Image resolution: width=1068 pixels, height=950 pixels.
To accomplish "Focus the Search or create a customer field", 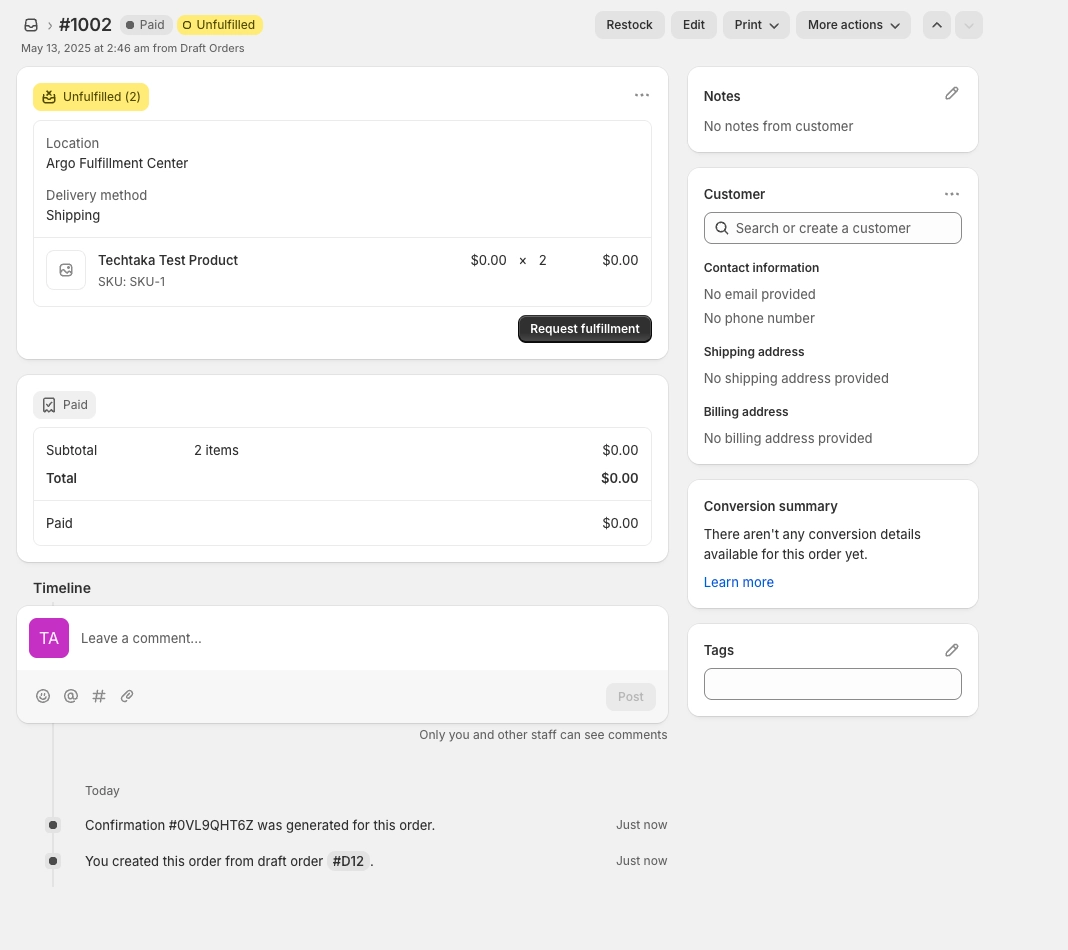I will [832, 228].
